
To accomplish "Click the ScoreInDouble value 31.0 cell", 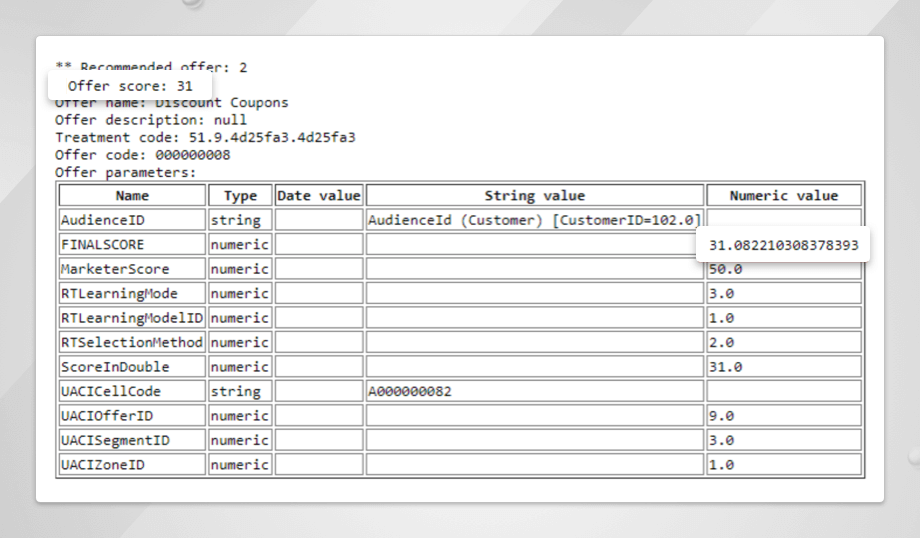I will 784,367.
